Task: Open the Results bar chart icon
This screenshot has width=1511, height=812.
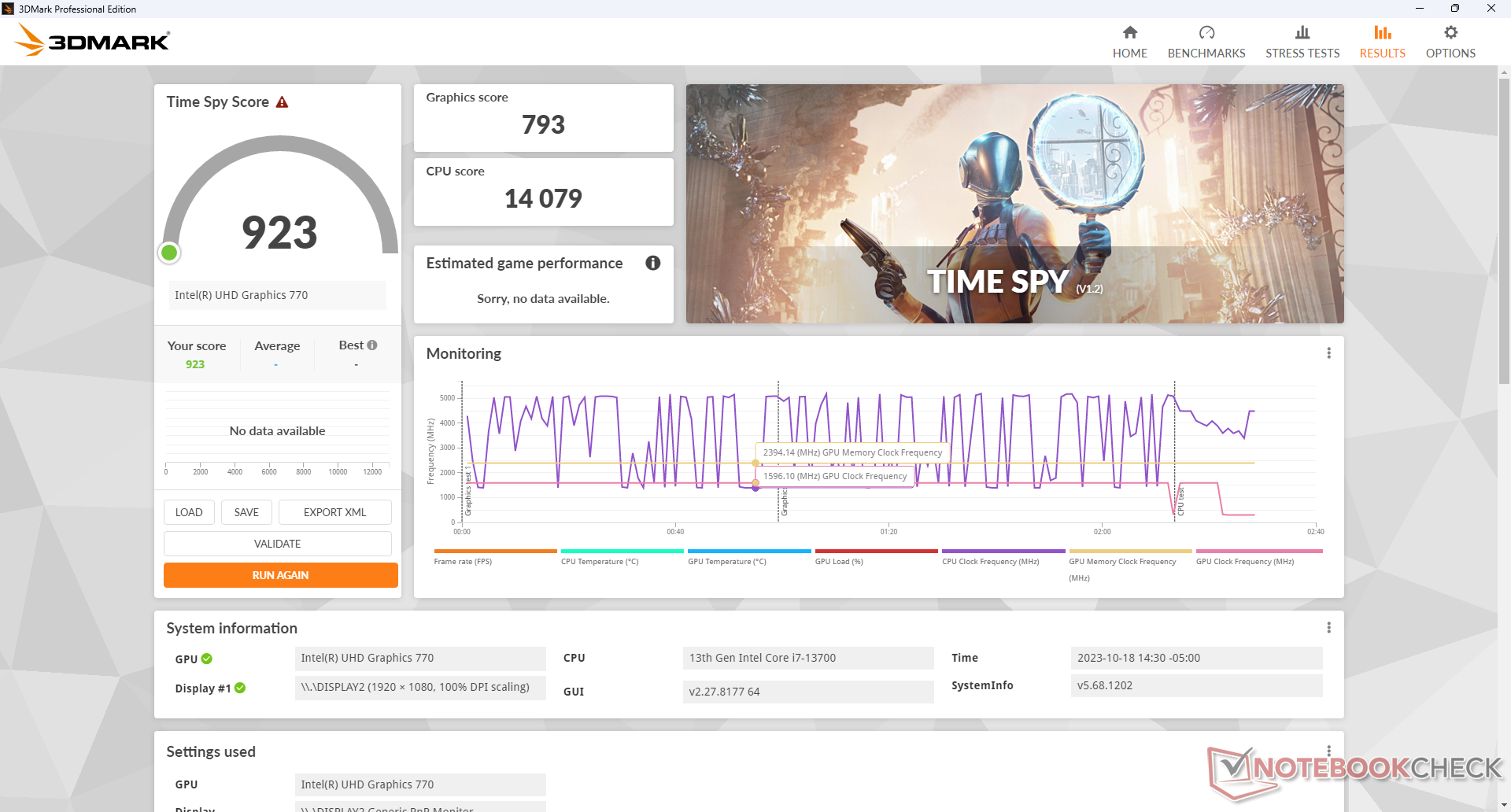Action: click(x=1383, y=32)
